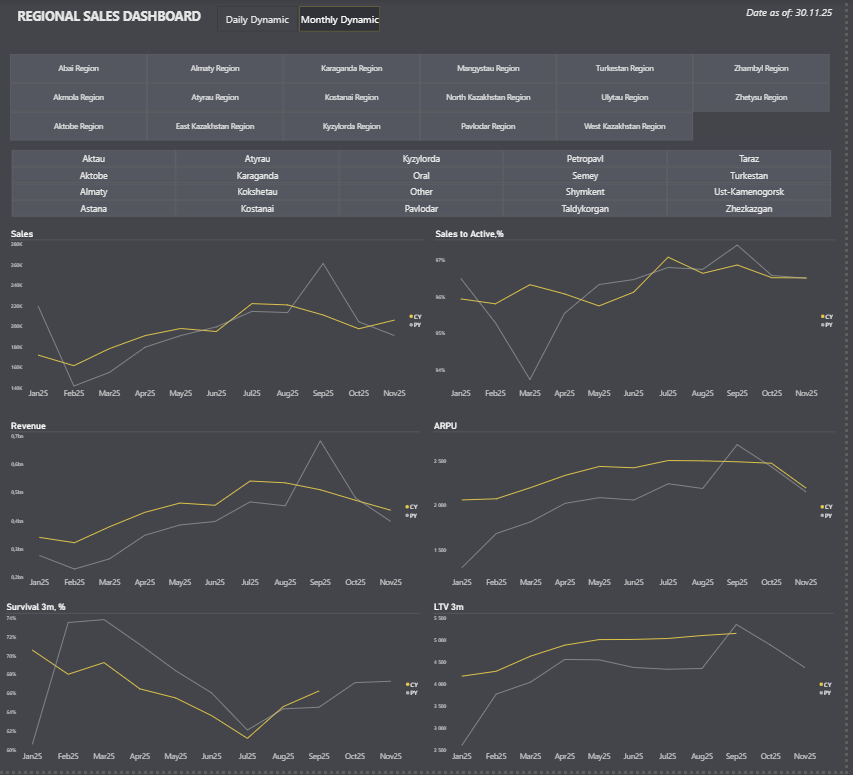Viewport: 853px width, 775px height.
Task: Select the Shymkent city filter
Action: (585, 191)
